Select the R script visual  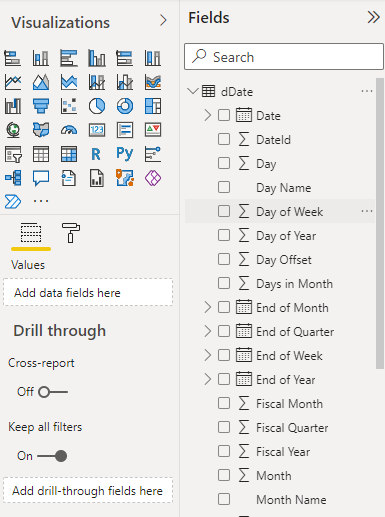(97, 154)
